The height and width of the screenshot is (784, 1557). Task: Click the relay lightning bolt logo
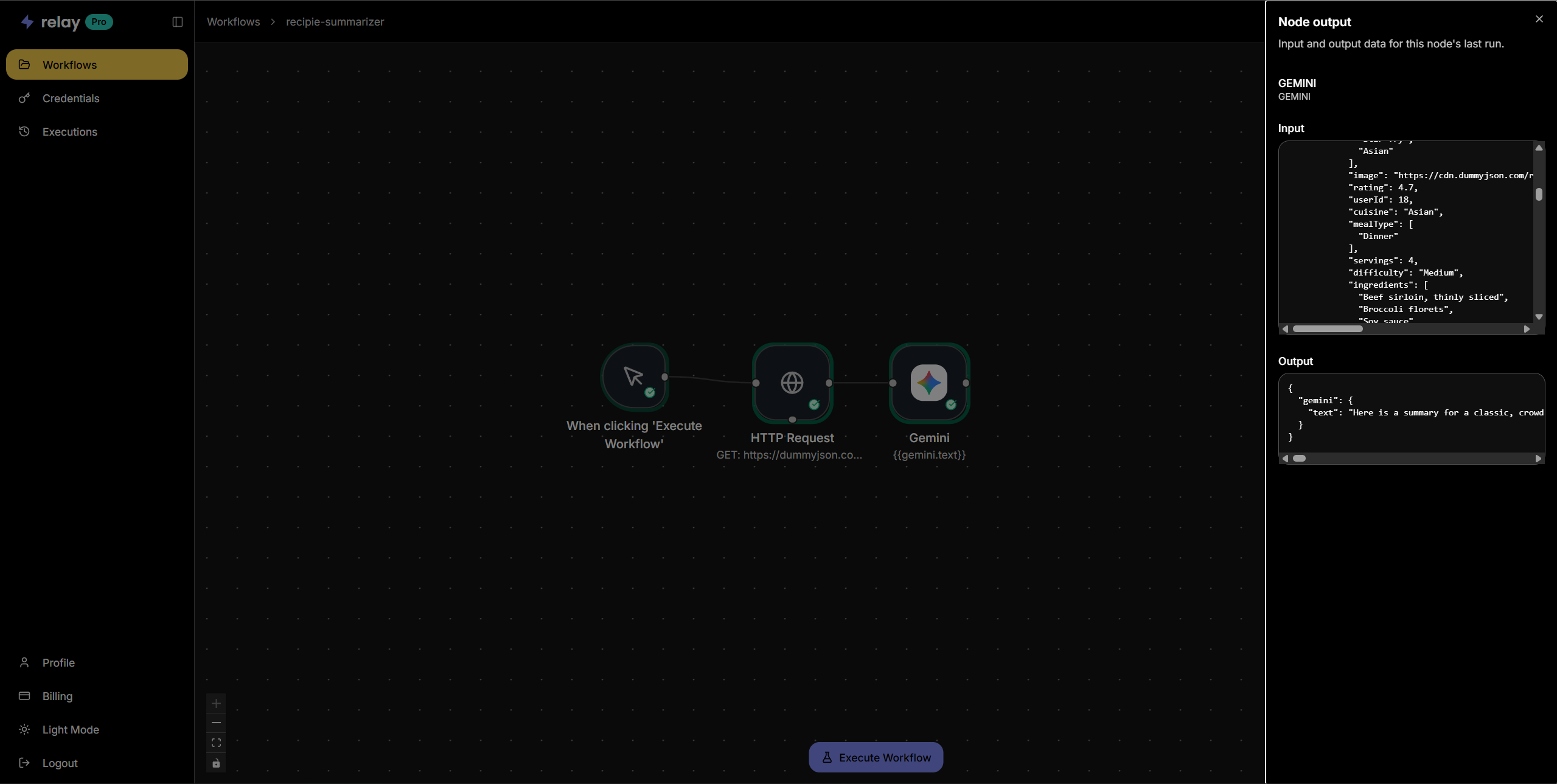pyautogui.click(x=27, y=22)
